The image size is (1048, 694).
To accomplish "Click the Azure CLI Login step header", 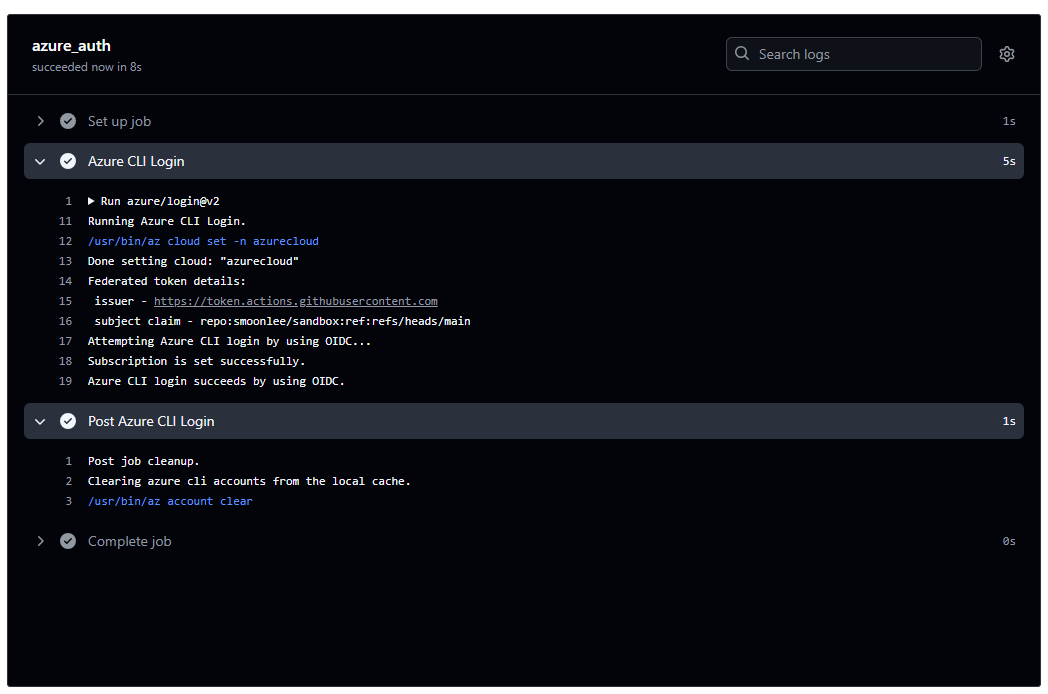I will pos(524,161).
